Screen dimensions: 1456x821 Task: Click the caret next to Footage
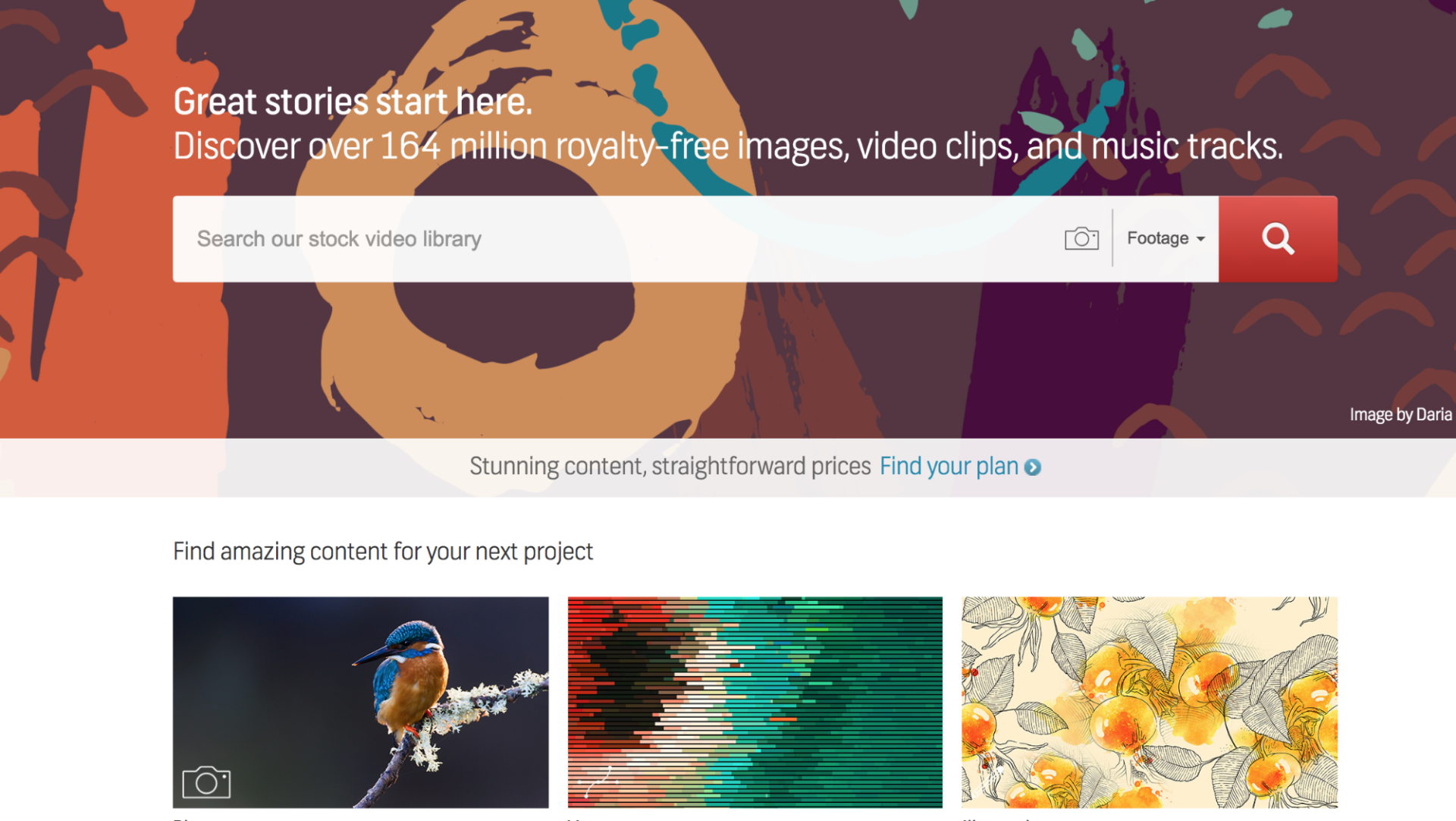coord(1200,237)
